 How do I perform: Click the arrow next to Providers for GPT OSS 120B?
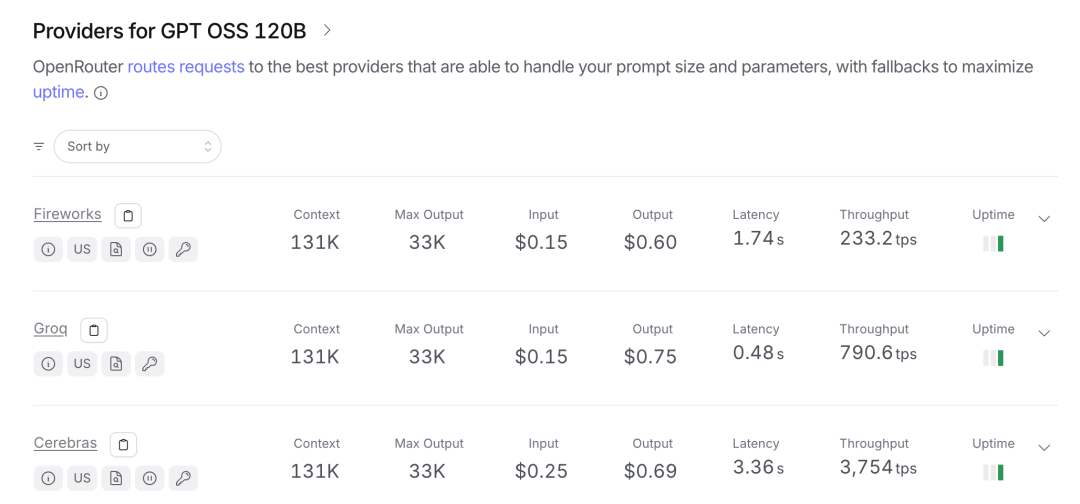click(x=327, y=30)
